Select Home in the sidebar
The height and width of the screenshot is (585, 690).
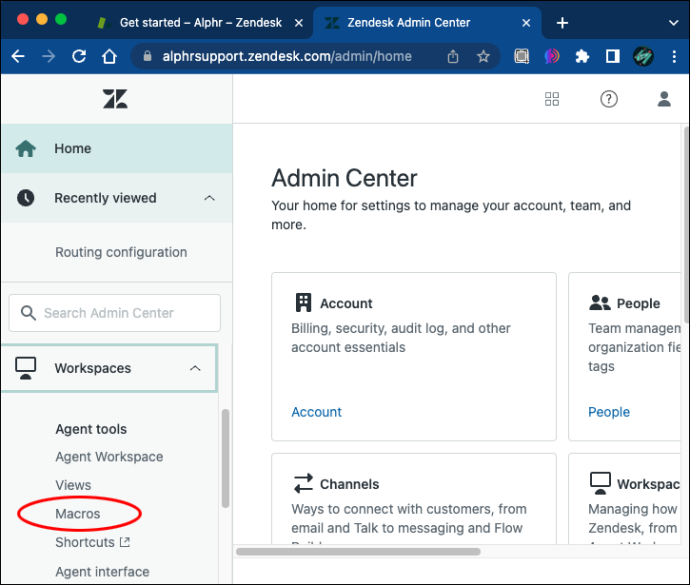tap(117, 148)
